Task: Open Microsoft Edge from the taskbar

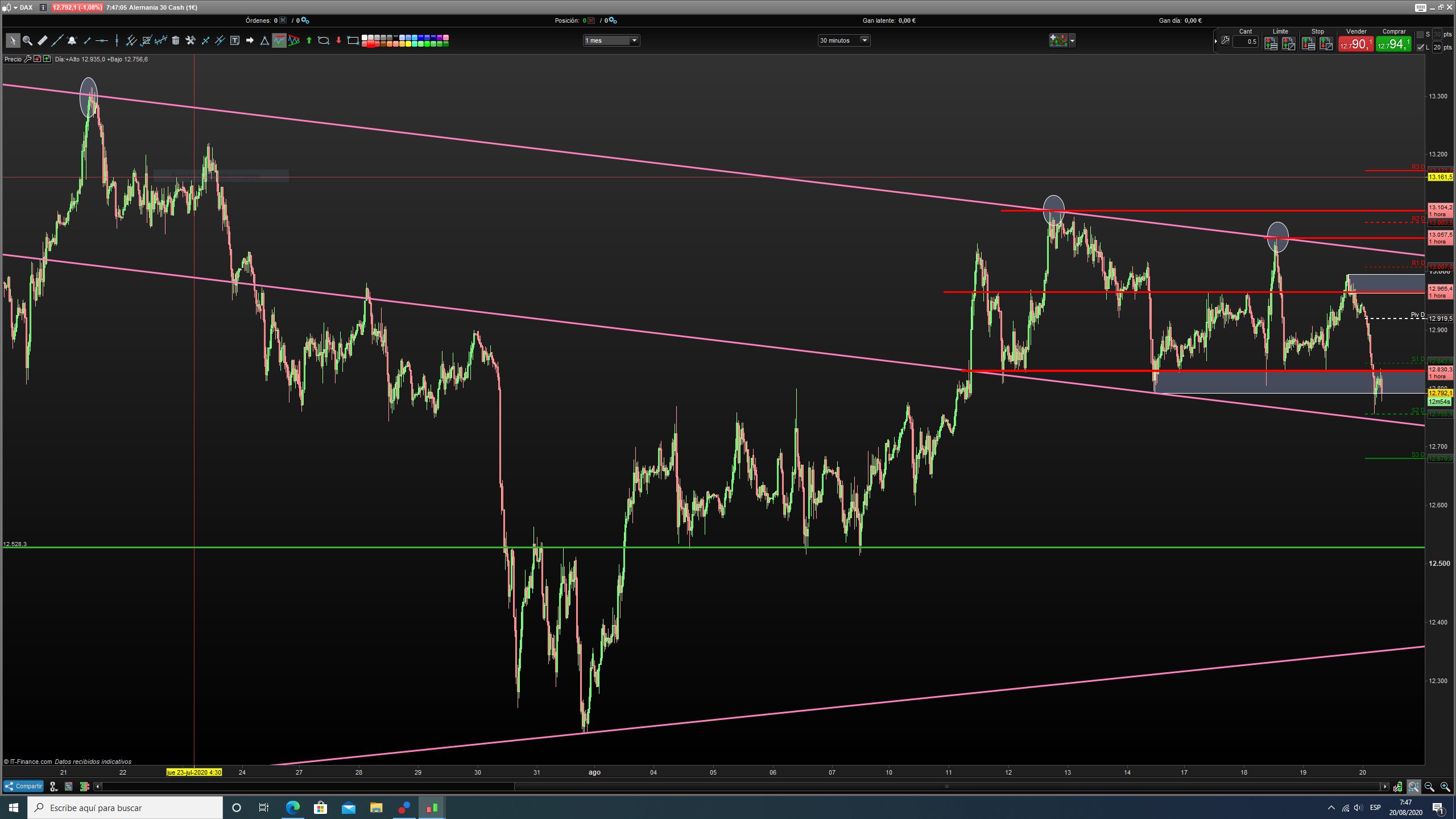Action: pos(292,807)
